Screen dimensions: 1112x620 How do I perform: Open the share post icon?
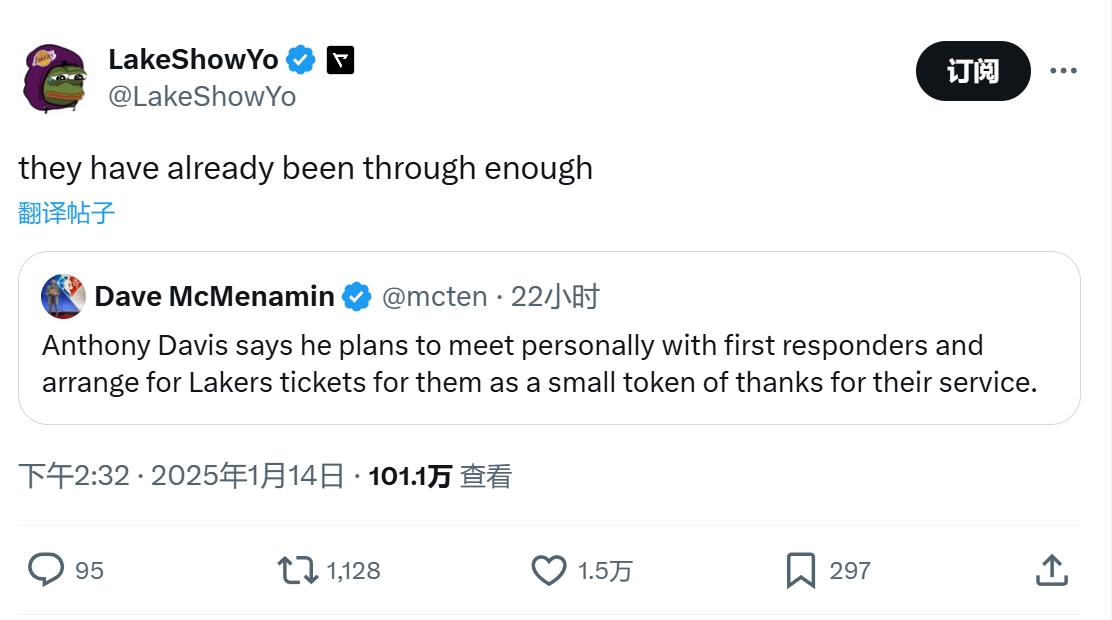(1051, 570)
